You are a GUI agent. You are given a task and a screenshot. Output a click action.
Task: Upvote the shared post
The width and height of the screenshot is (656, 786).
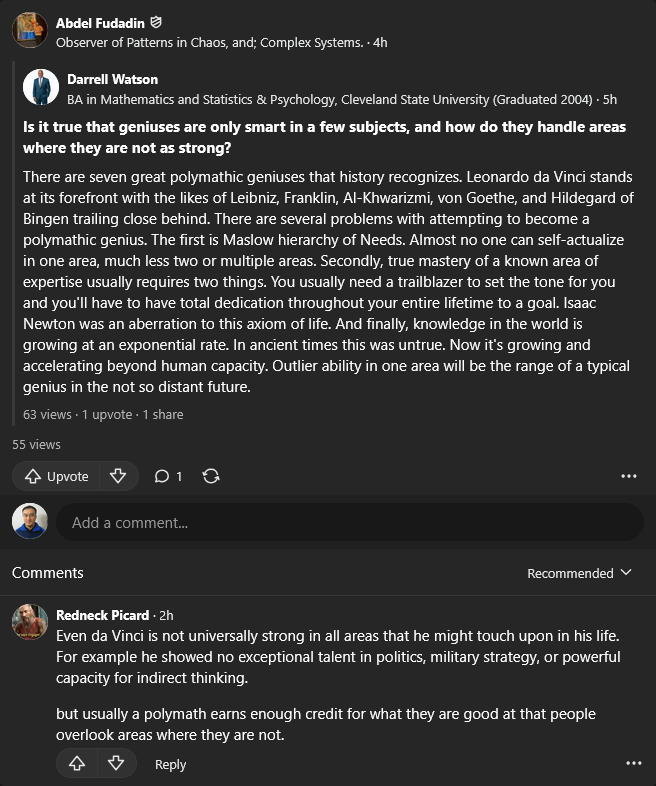[56, 476]
